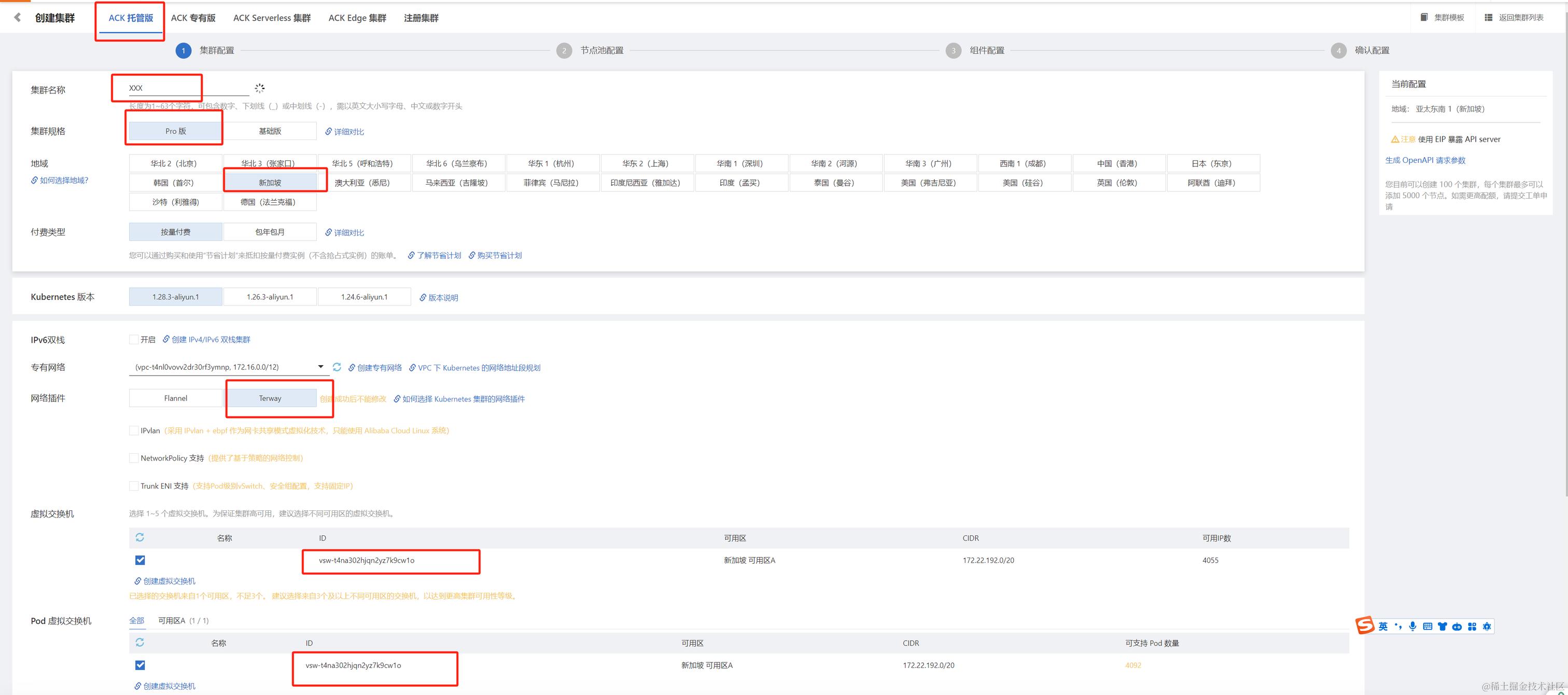Switch to ACK Serverless 集群 tab

(272, 18)
